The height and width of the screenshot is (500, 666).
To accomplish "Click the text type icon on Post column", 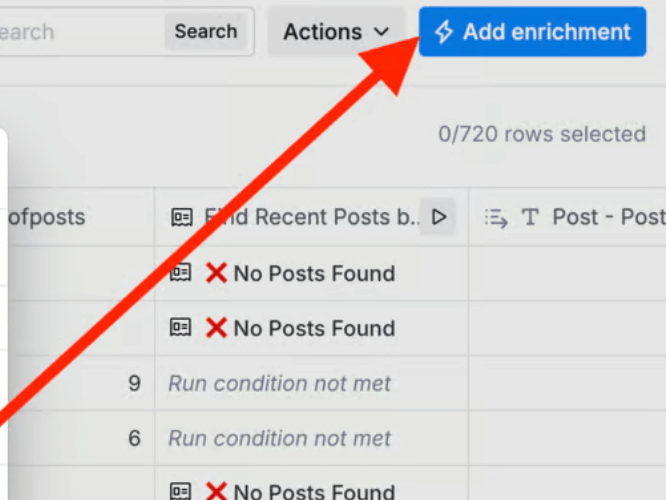I will pos(530,217).
